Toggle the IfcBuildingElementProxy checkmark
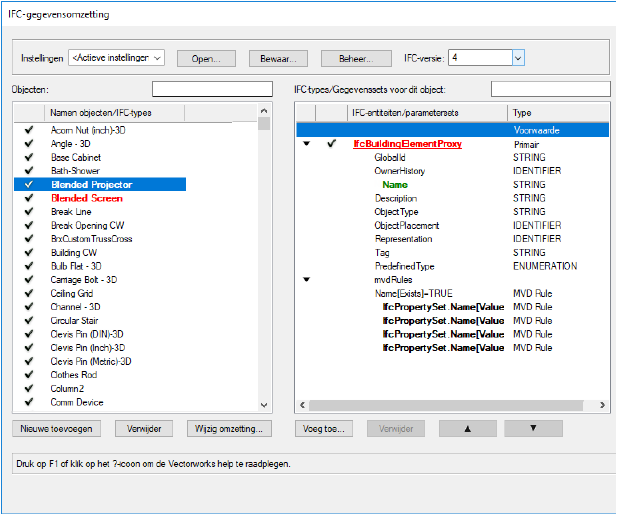Screen dimensions: 617x515 (331, 144)
